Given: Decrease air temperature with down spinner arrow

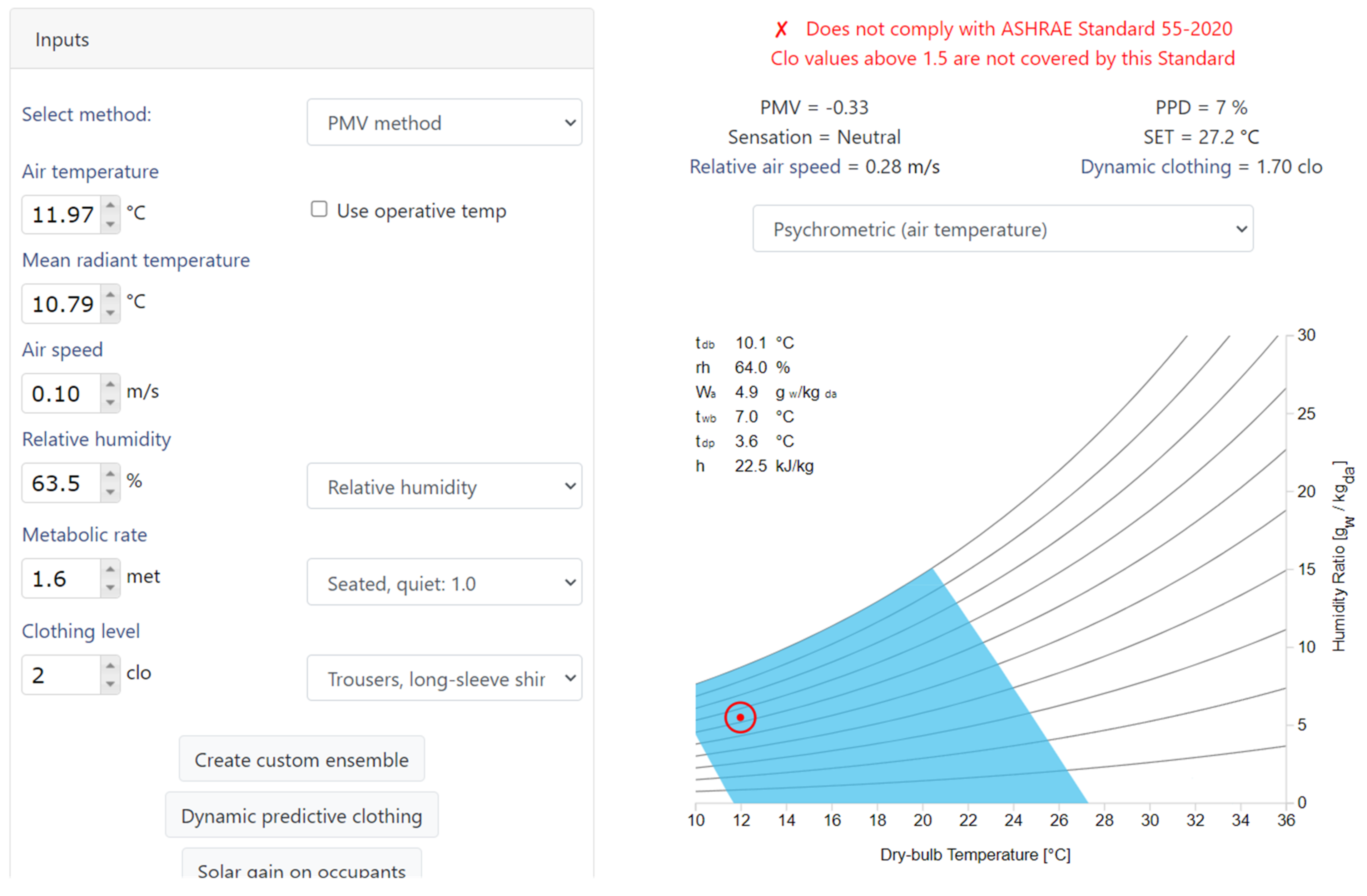Looking at the screenshot, I should [110, 224].
